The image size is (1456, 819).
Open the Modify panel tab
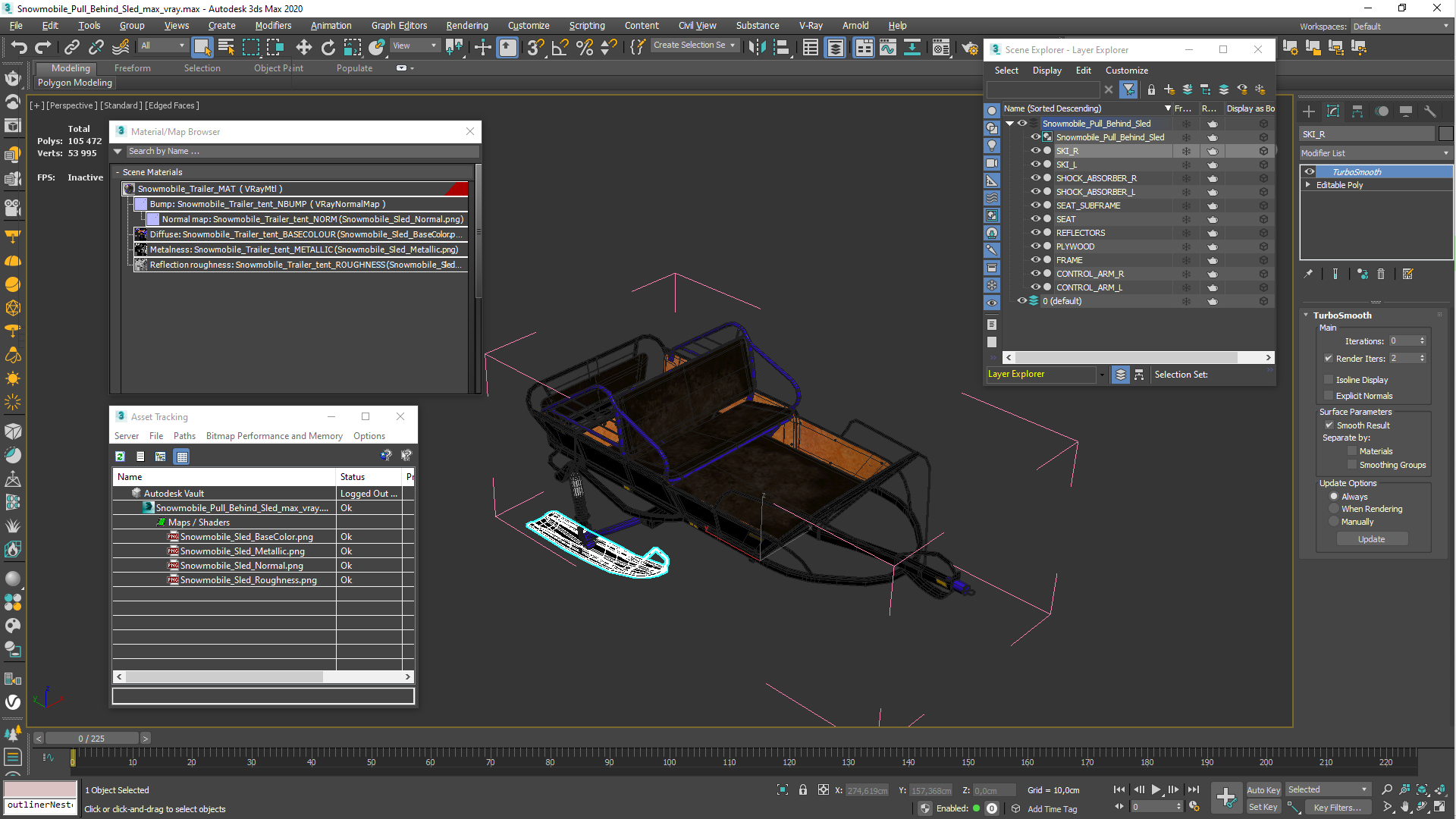1333,111
